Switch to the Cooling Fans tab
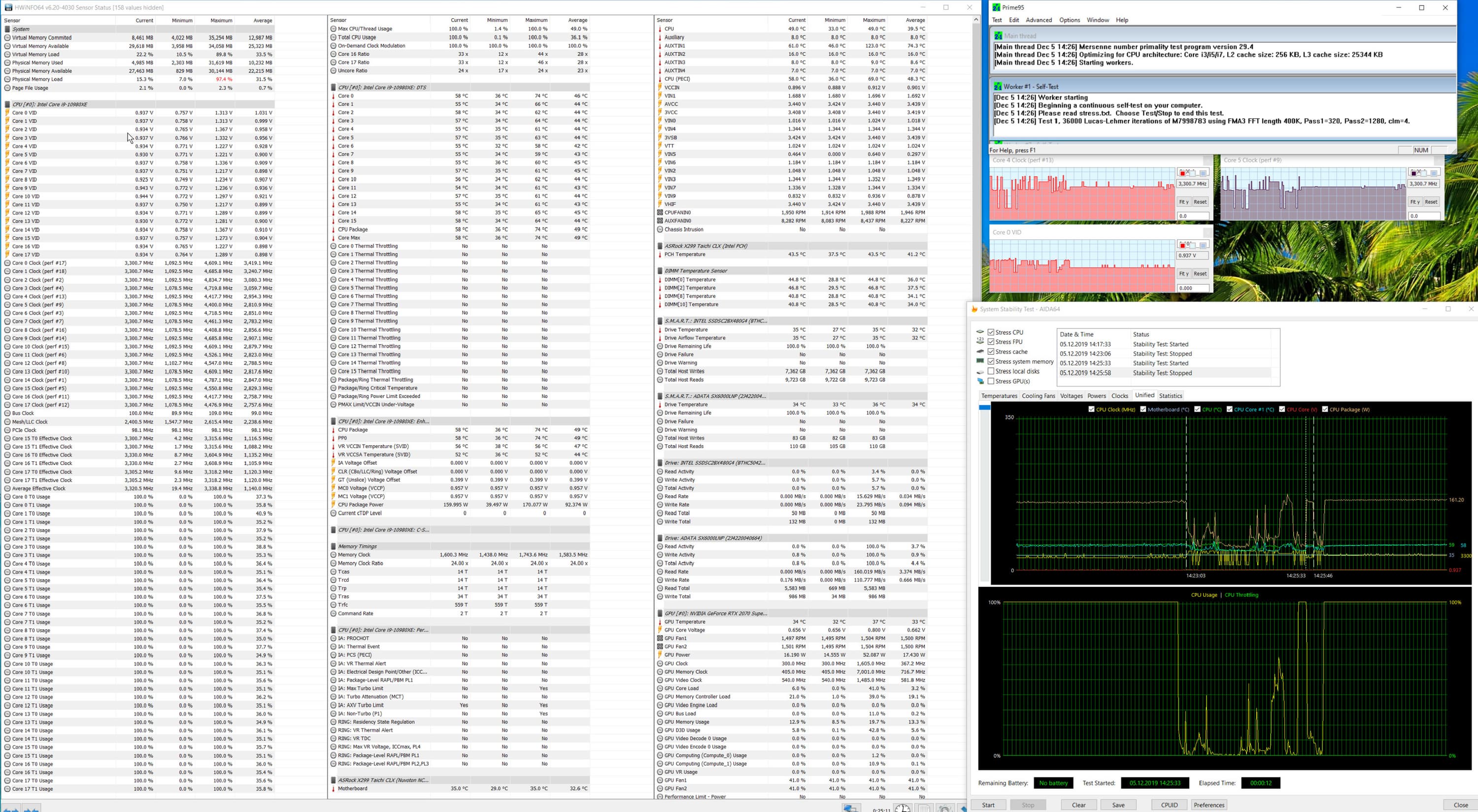Screen dimensions: 1478x812 tap(1038, 396)
